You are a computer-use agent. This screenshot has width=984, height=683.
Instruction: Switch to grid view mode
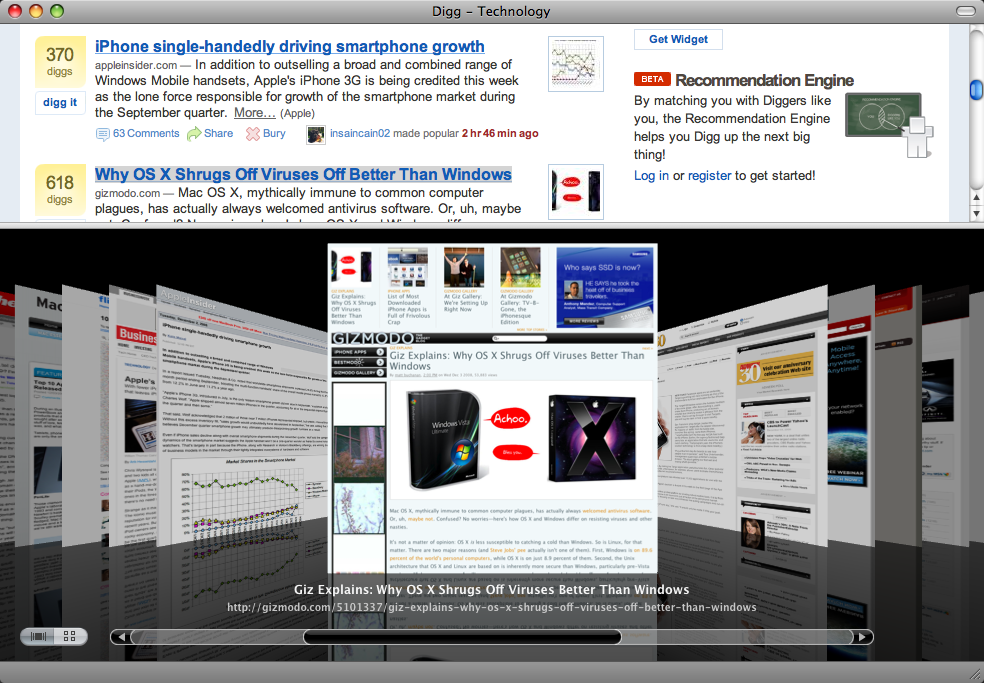click(x=70, y=637)
